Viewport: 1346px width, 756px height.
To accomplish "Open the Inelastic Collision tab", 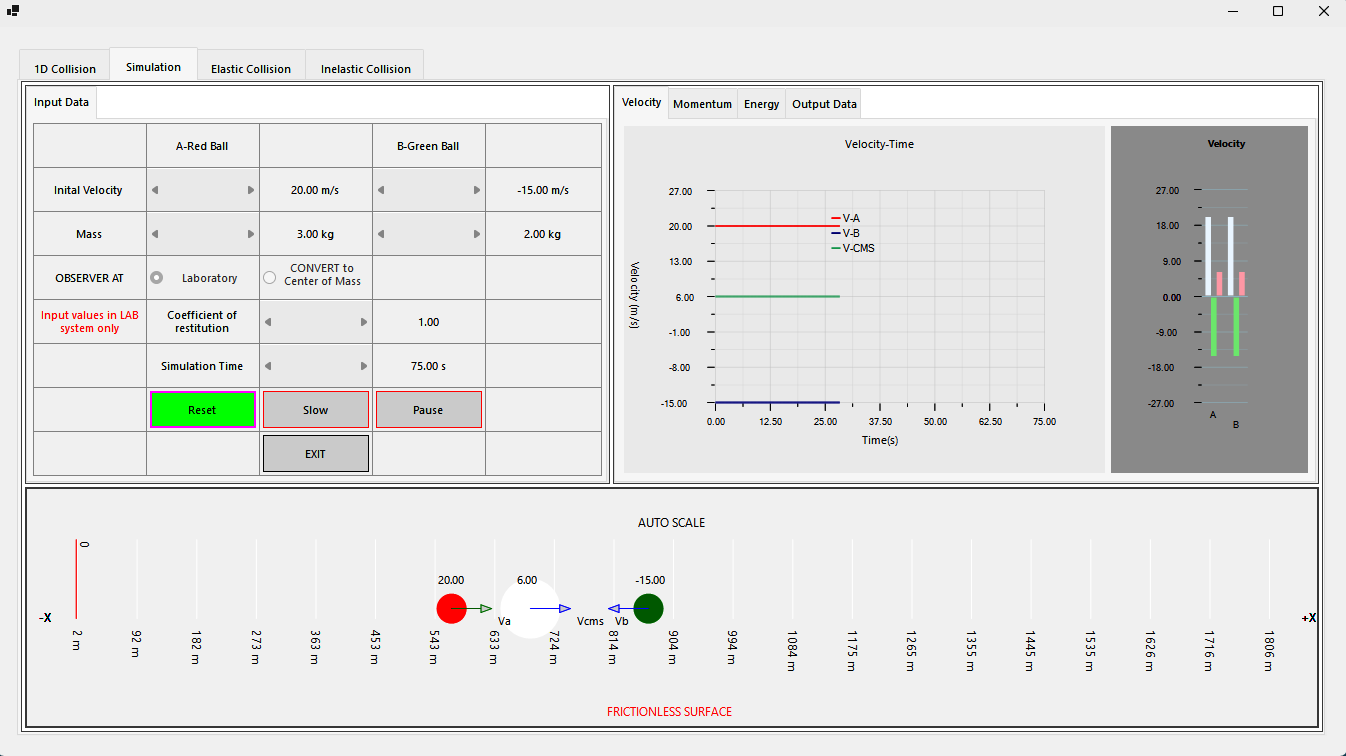I will tap(365, 69).
